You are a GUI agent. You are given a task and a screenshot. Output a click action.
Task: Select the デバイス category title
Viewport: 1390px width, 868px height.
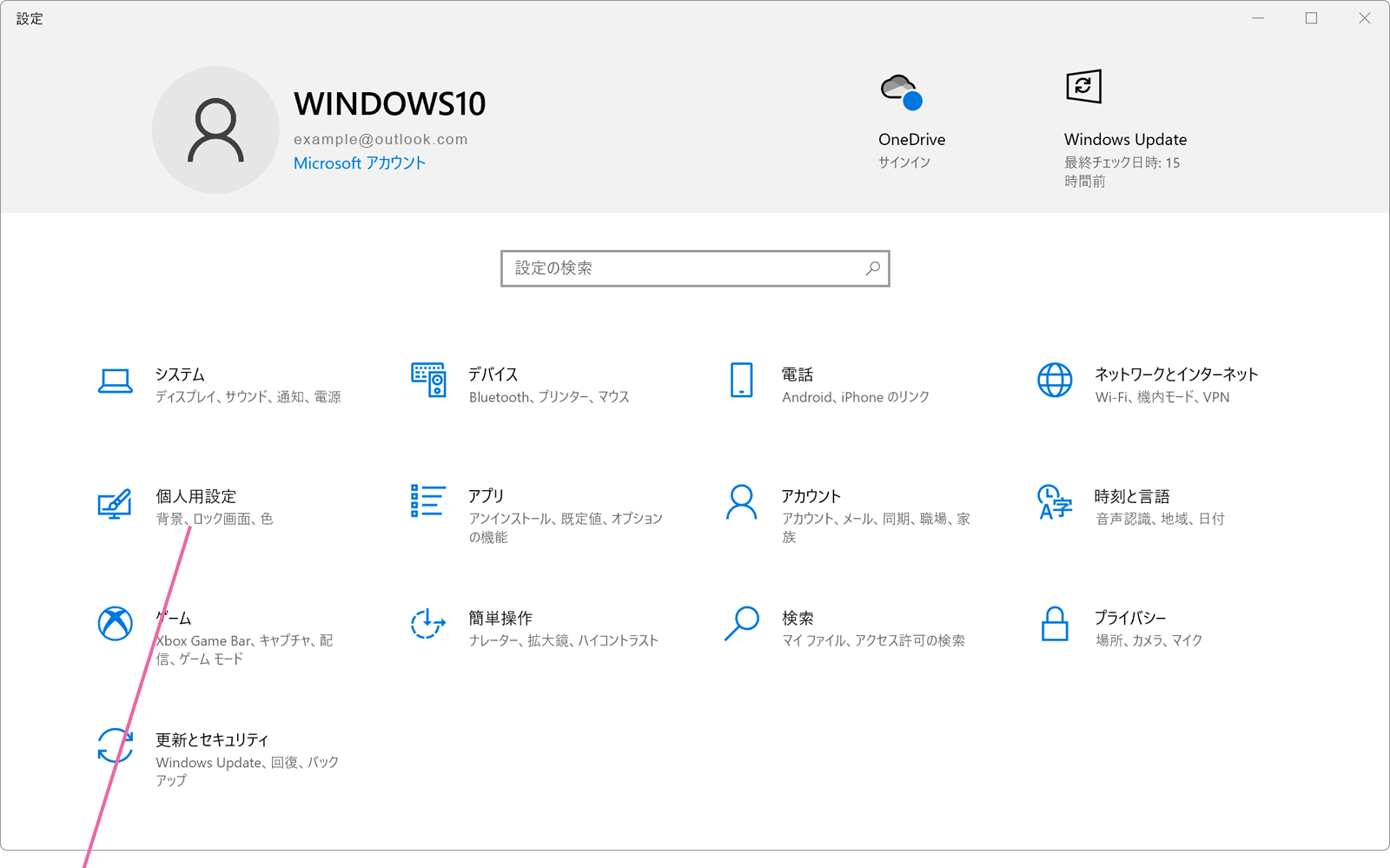(493, 374)
